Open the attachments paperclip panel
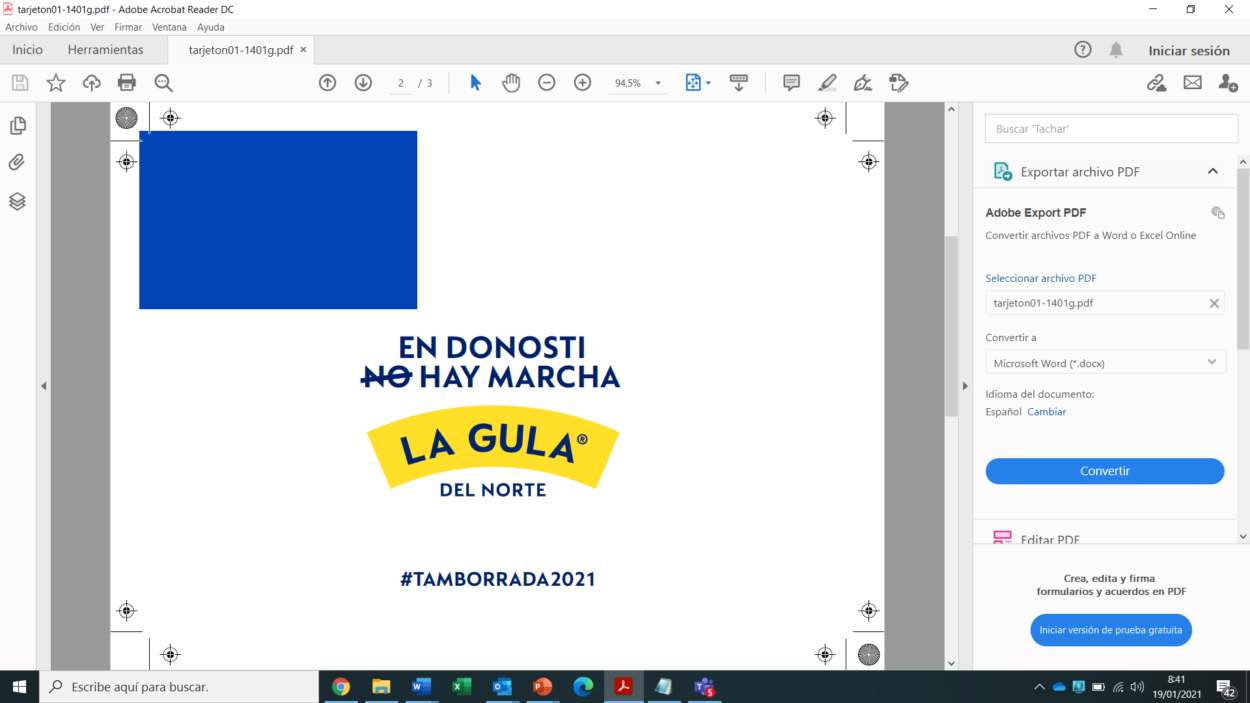Screen dimensions: 1250x703 point(17,162)
